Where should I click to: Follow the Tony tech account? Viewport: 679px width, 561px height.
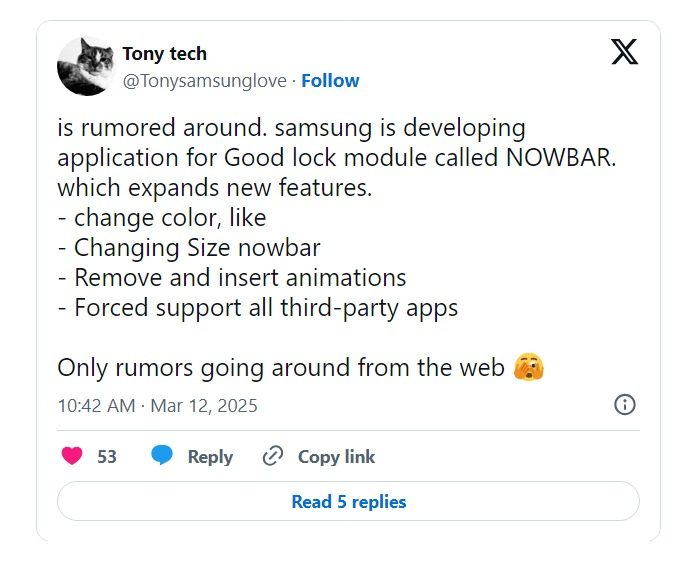tap(330, 80)
